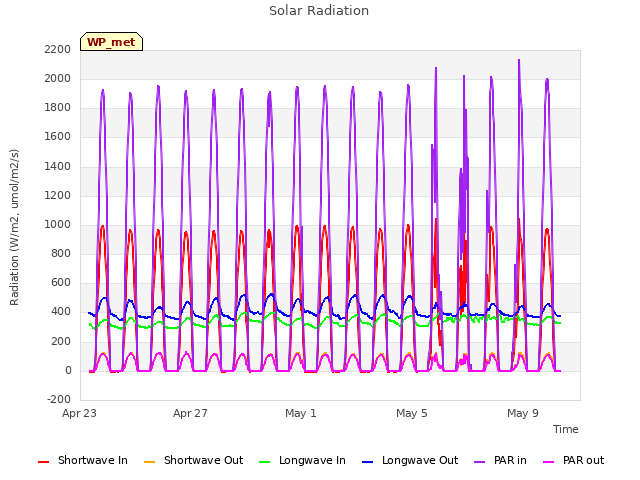Click the blue Longwave Out legend swatch
The height and width of the screenshot is (480, 640).
[368, 462]
